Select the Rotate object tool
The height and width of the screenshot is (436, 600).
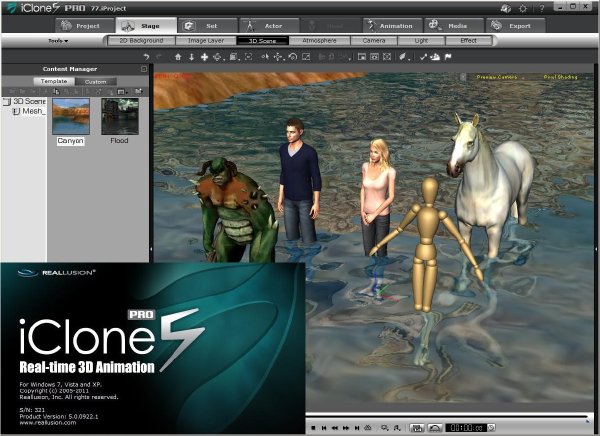(x=293, y=57)
